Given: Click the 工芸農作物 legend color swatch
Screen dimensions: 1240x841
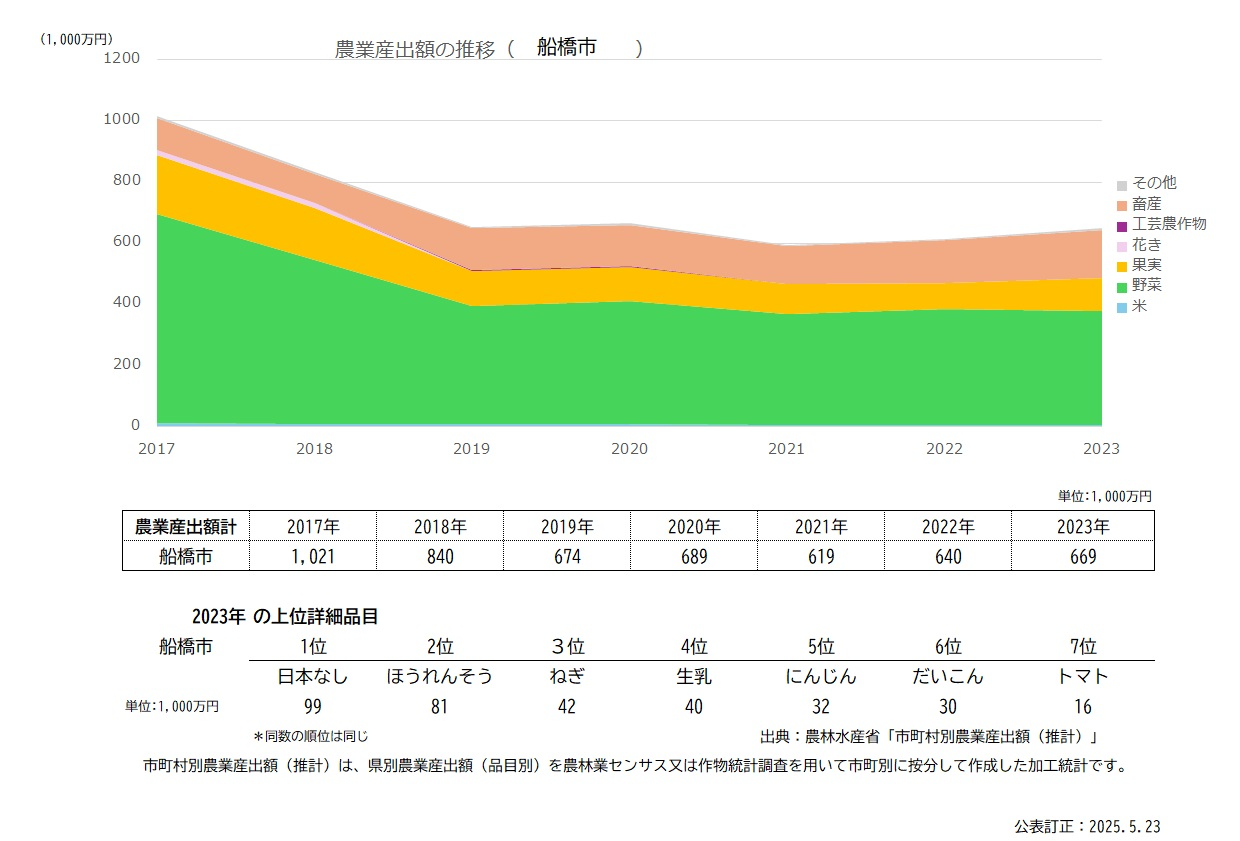Looking at the screenshot, I should click(x=1122, y=226).
